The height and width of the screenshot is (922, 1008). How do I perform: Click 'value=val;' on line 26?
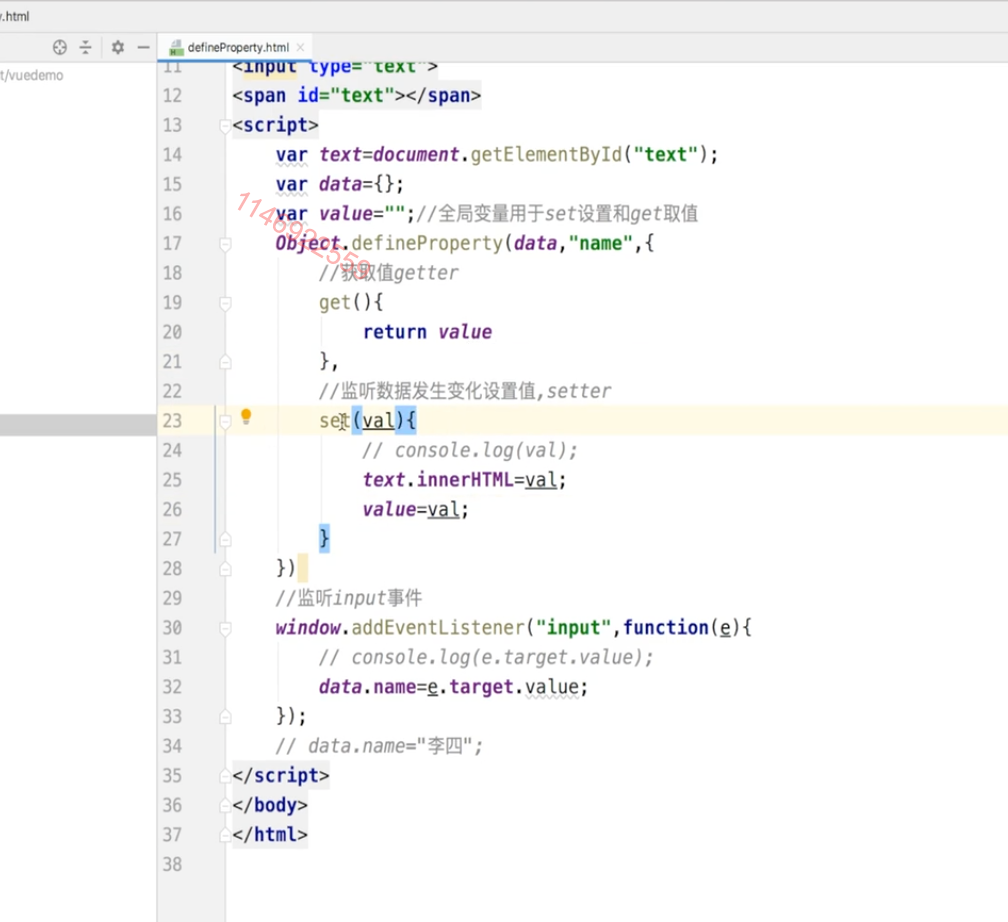416,510
